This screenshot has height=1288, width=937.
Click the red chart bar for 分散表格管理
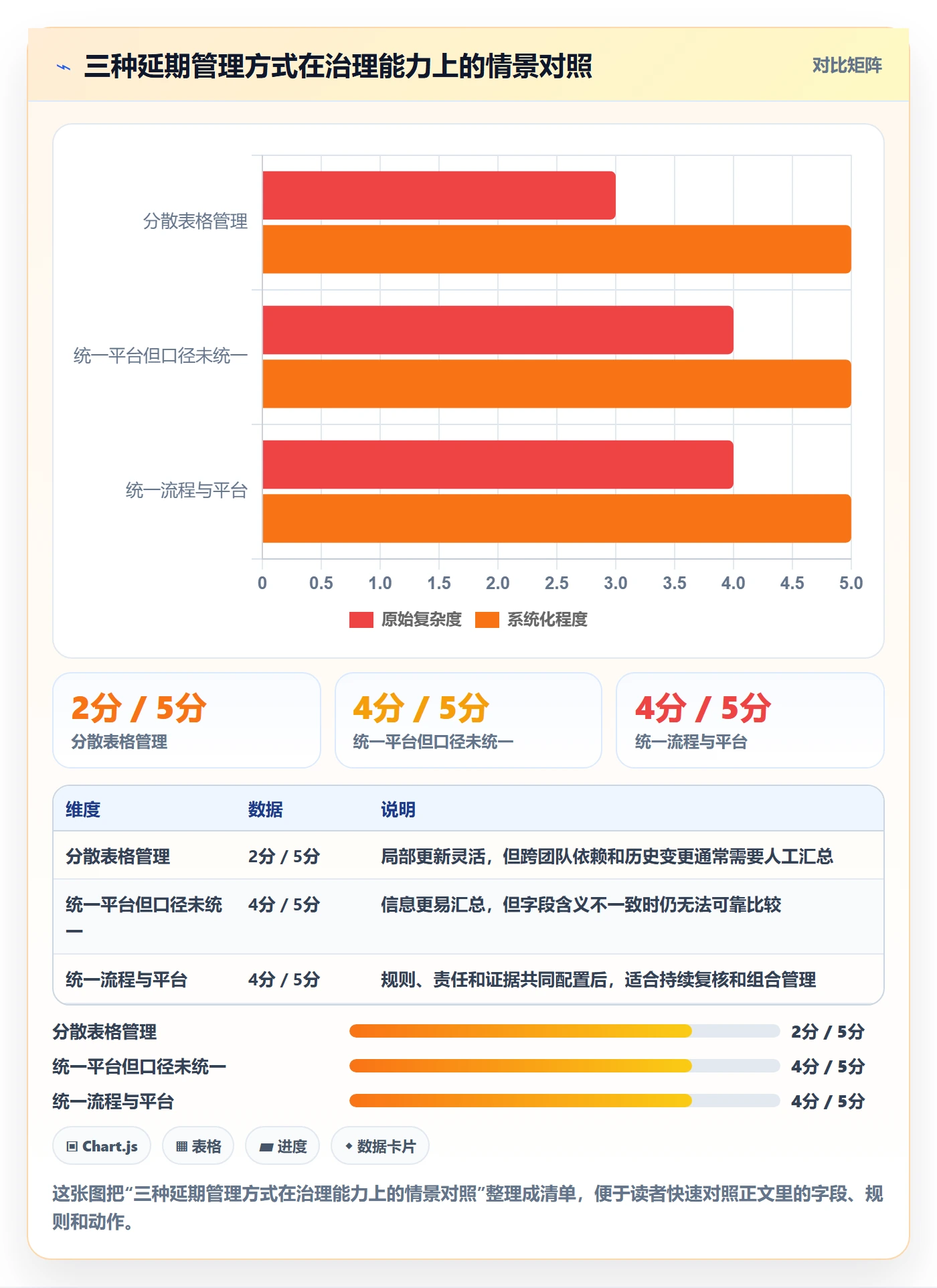tap(439, 195)
